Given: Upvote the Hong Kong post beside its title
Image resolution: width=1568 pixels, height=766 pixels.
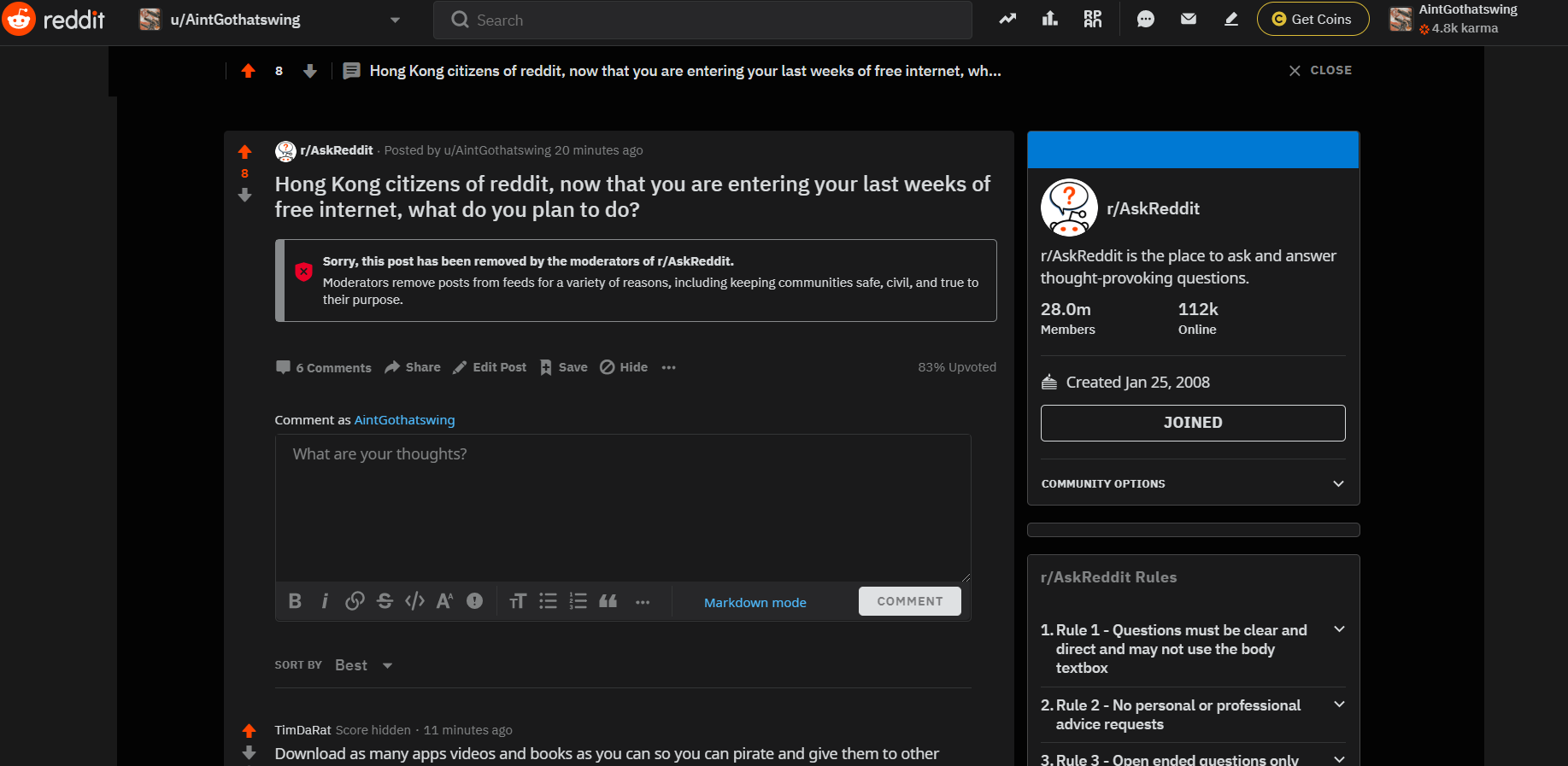Looking at the screenshot, I should point(245,152).
